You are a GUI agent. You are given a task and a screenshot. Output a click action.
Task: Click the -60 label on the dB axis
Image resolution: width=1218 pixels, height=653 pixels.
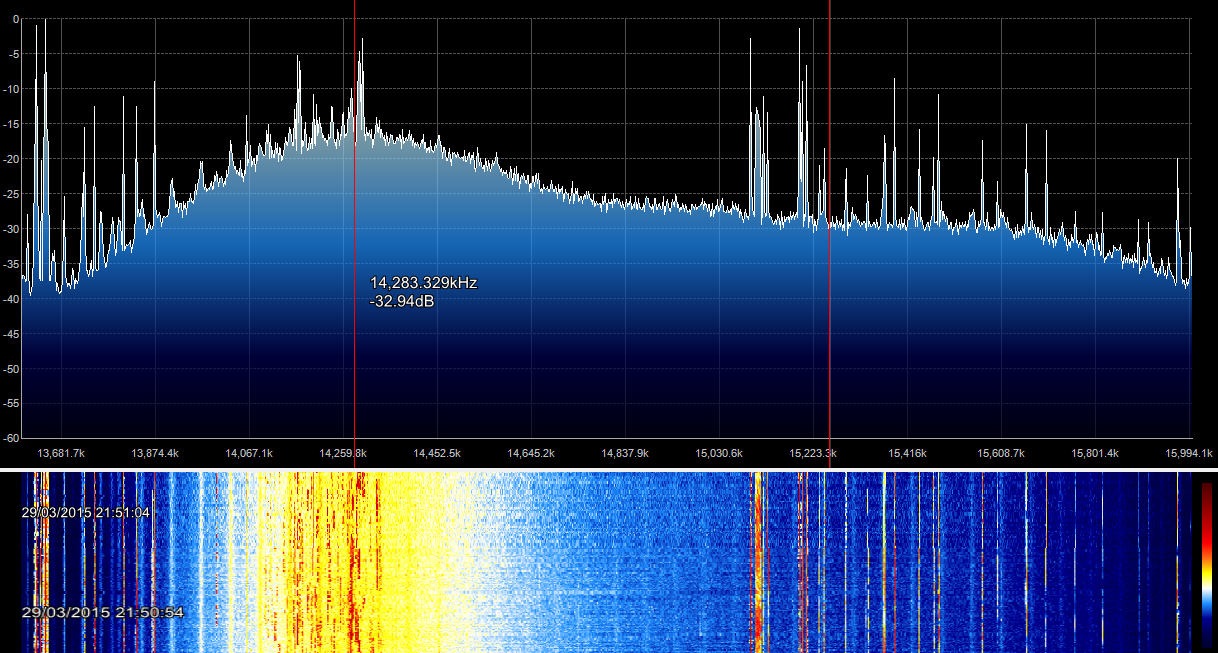point(11,438)
